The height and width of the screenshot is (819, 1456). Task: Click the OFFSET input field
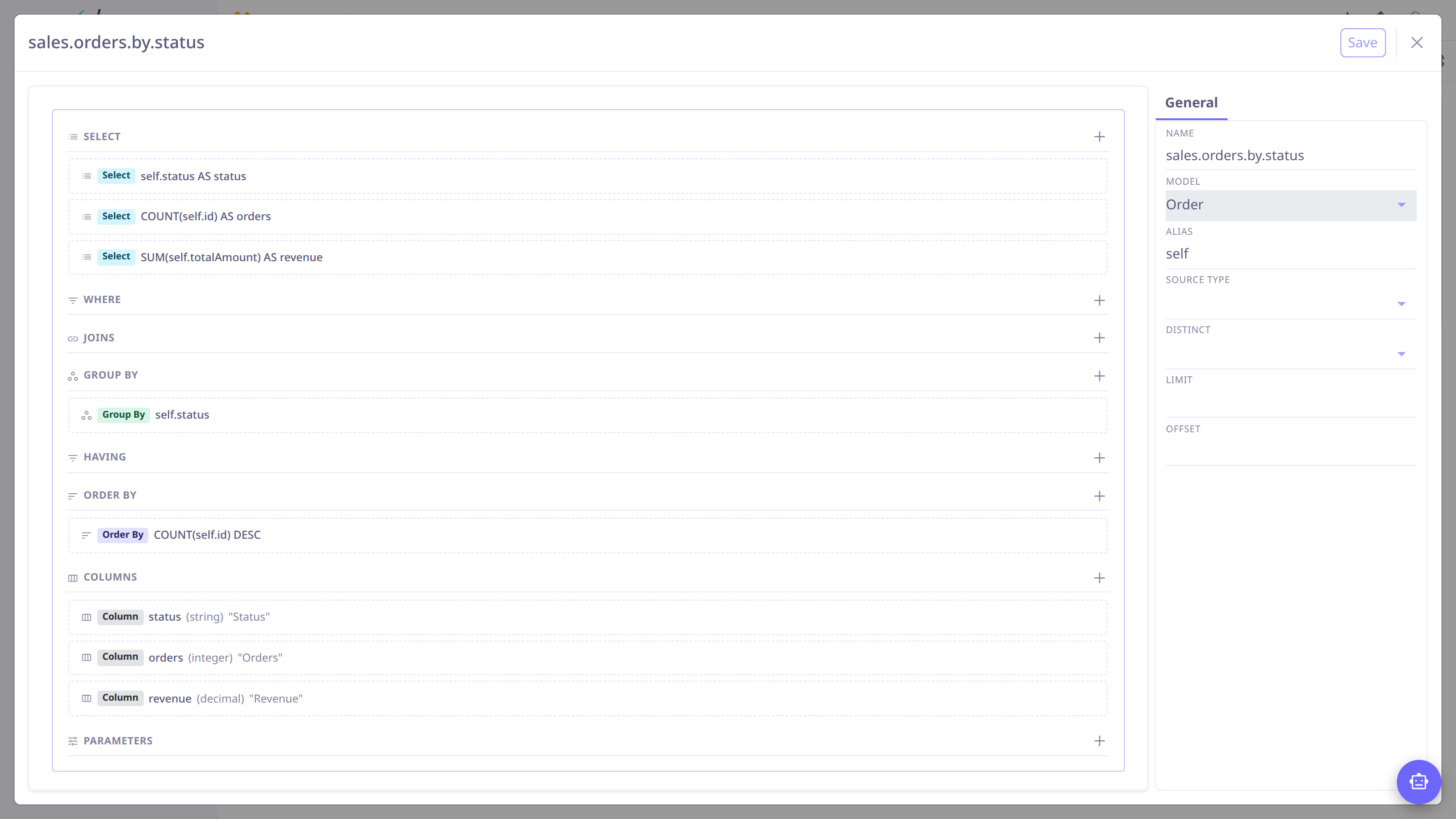point(1290,452)
